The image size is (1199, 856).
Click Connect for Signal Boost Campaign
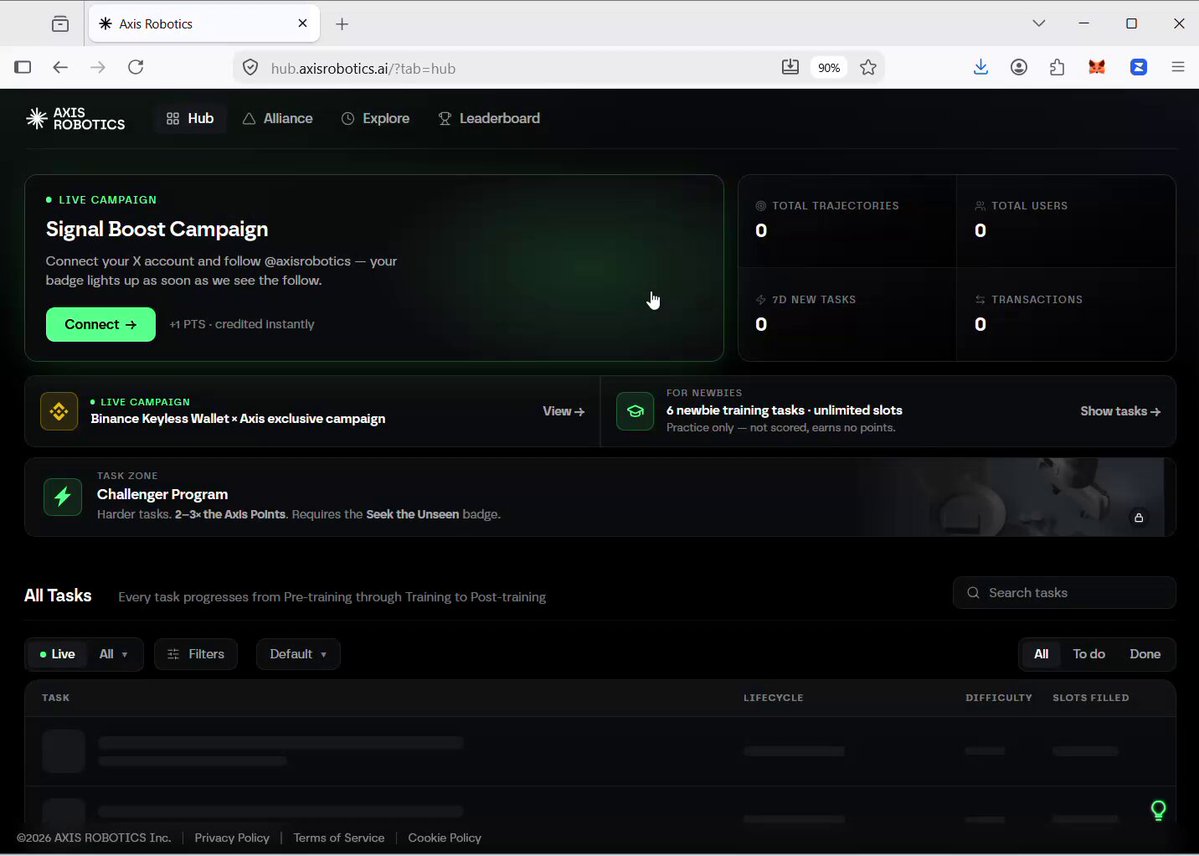click(x=101, y=324)
